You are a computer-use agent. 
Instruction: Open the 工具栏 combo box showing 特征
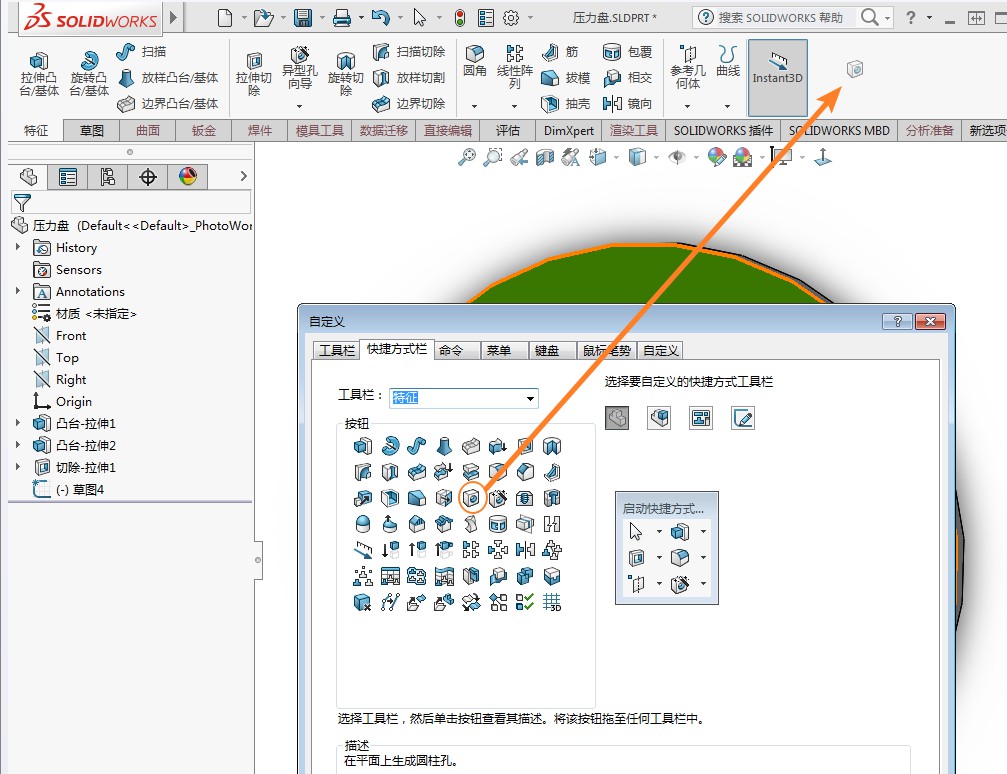[464, 398]
